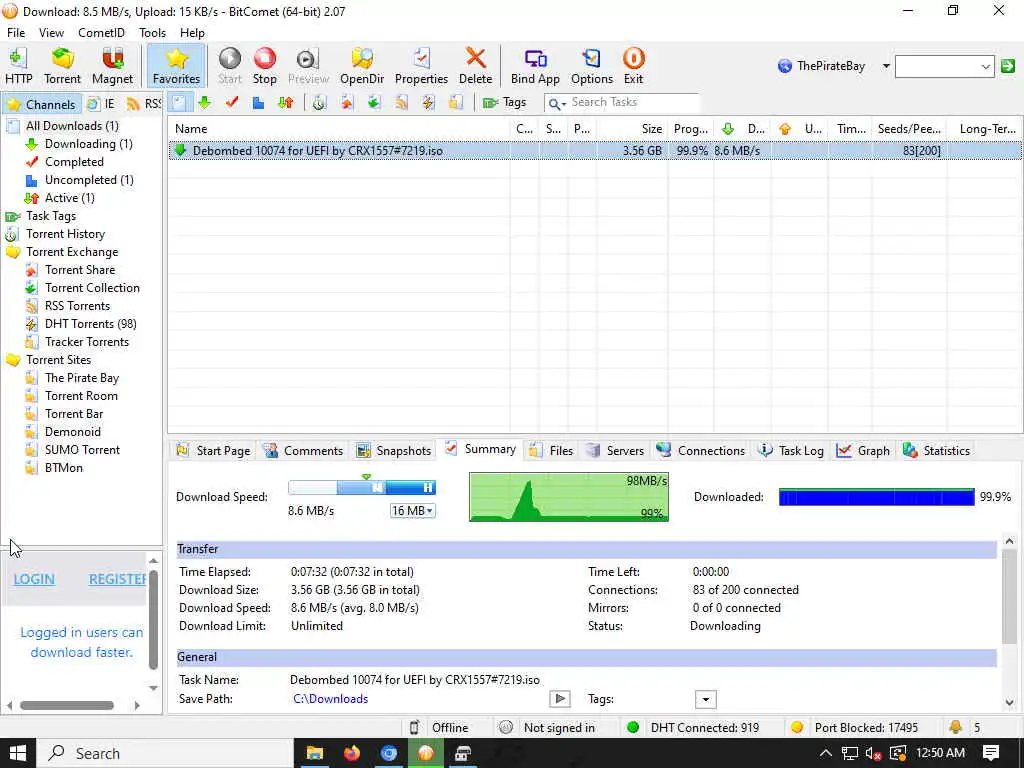Screen dimensions: 1024x768
Task: Click the blue Downloaded progress bar
Action: 876,497
